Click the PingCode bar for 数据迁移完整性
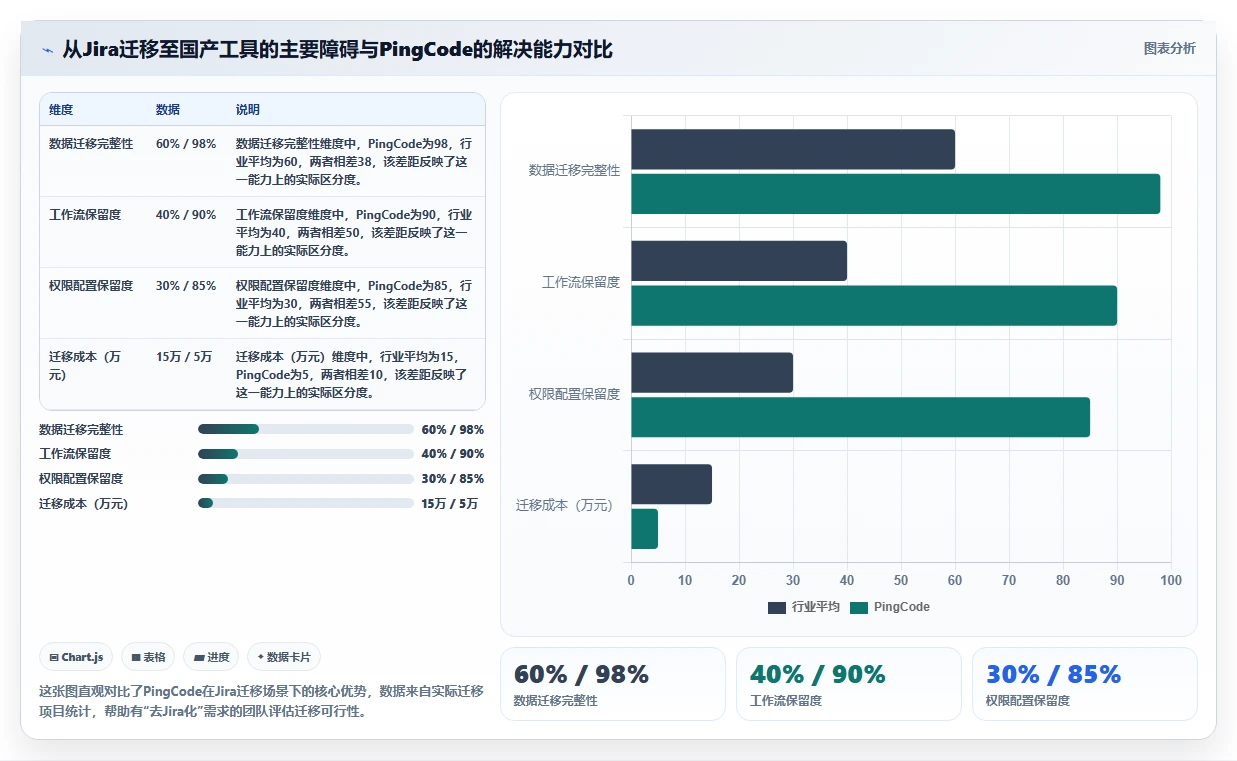The width and height of the screenshot is (1237, 761). [x=895, y=194]
